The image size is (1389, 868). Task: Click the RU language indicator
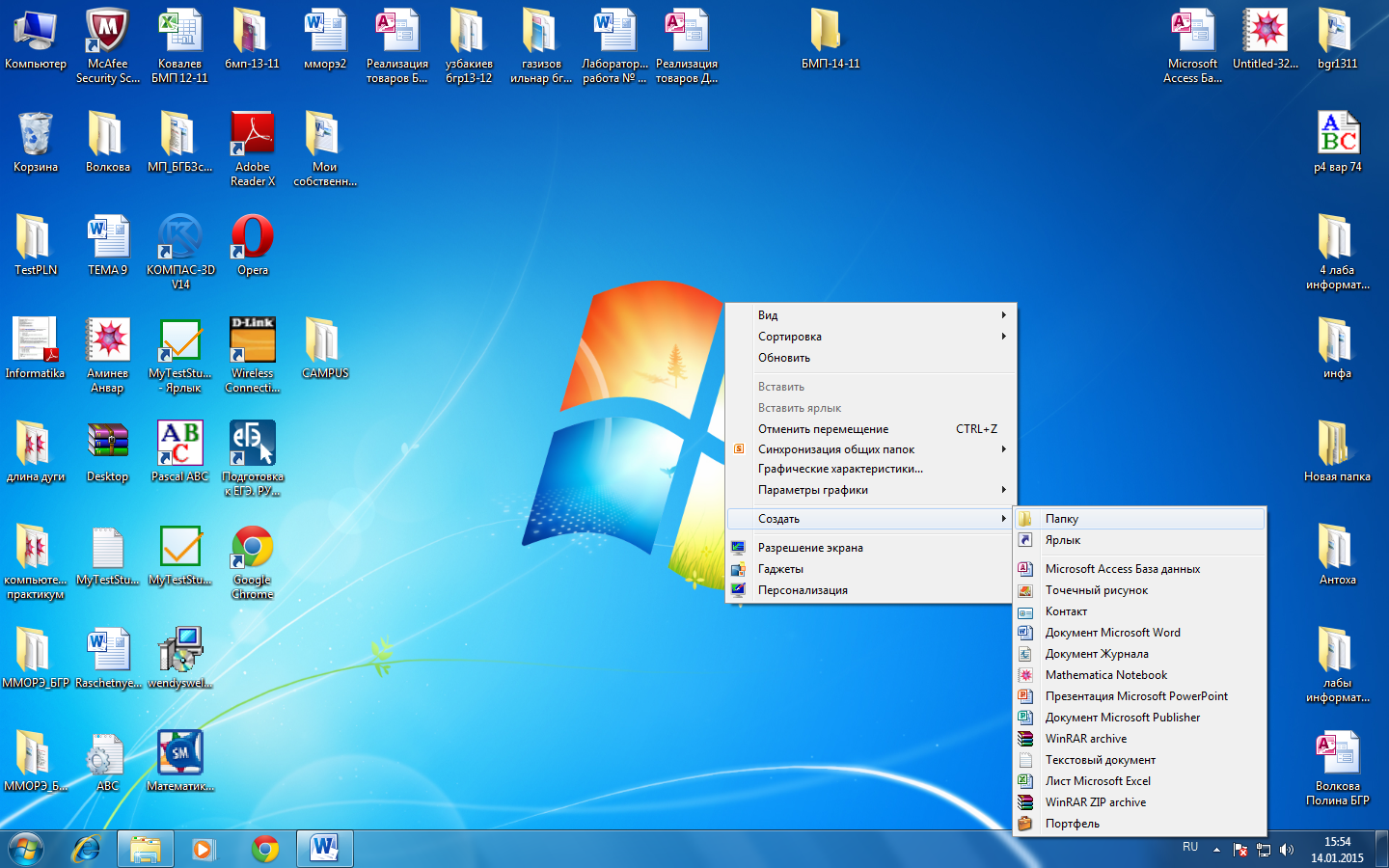1190,847
